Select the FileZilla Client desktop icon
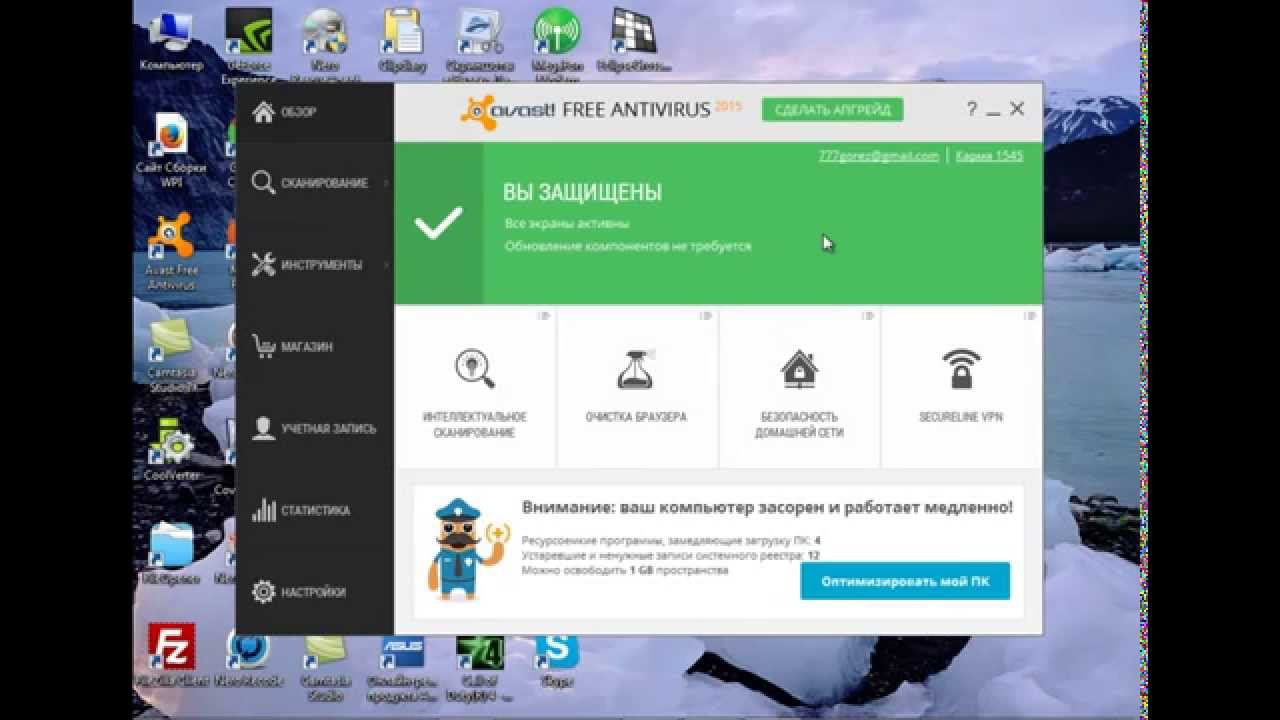The height and width of the screenshot is (720, 1280). tap(172, 656)
